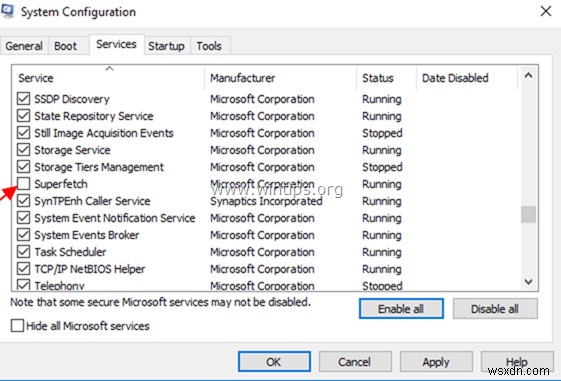Toggle TCP/IP NetBIOS Helper checkbox
Screen dimensions: 561x381
coord(24,268)
